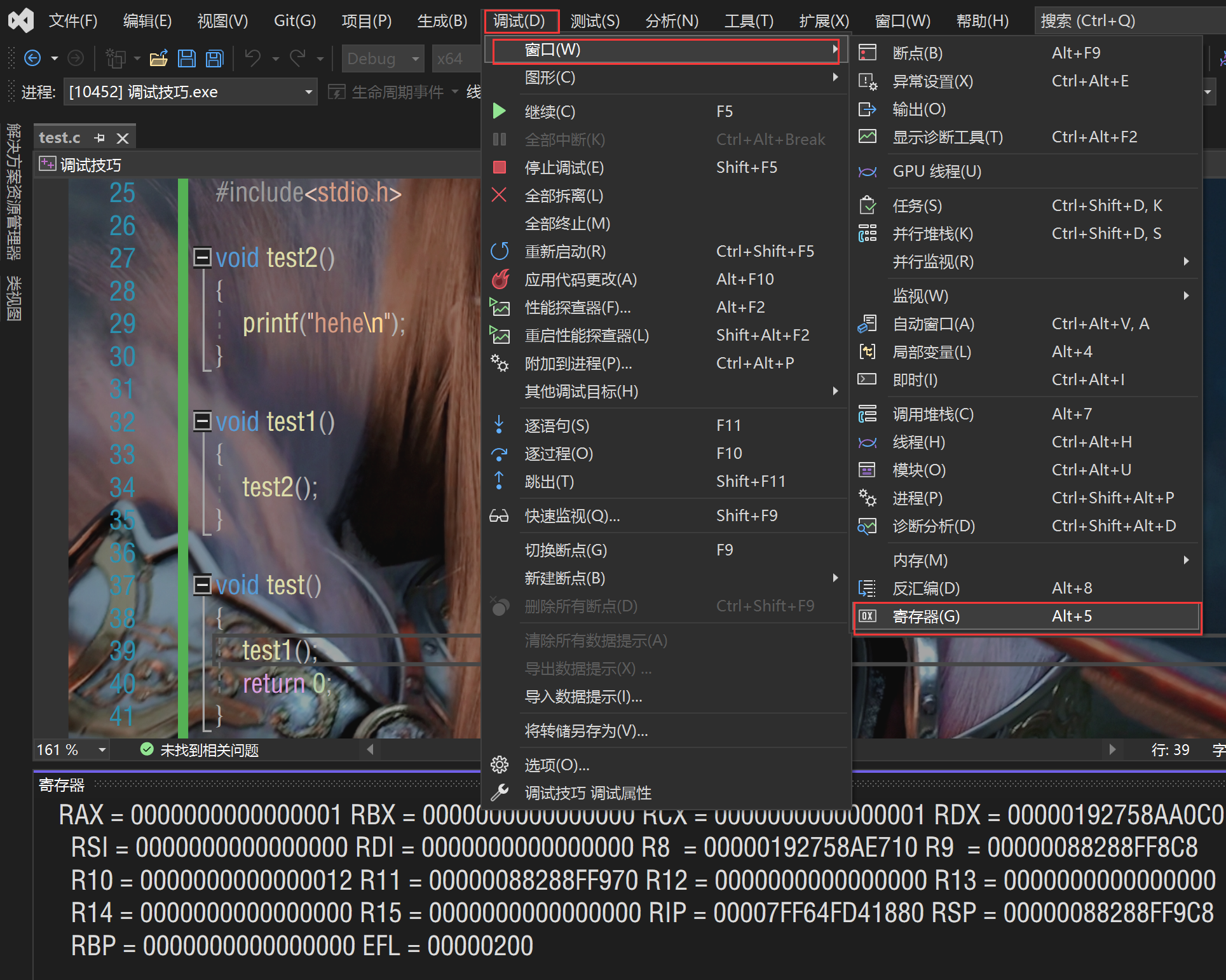The width and height of the screenshot is (1226, 980).
Task: Click the left arrow of horizontal scrollbar
Action: tap(371, 749)
